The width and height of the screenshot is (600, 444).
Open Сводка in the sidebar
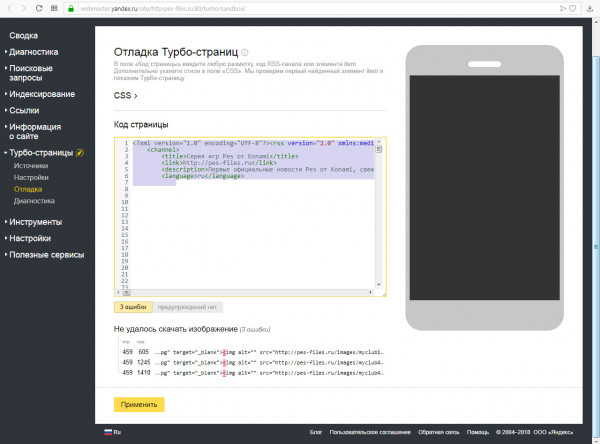[23, 36]
